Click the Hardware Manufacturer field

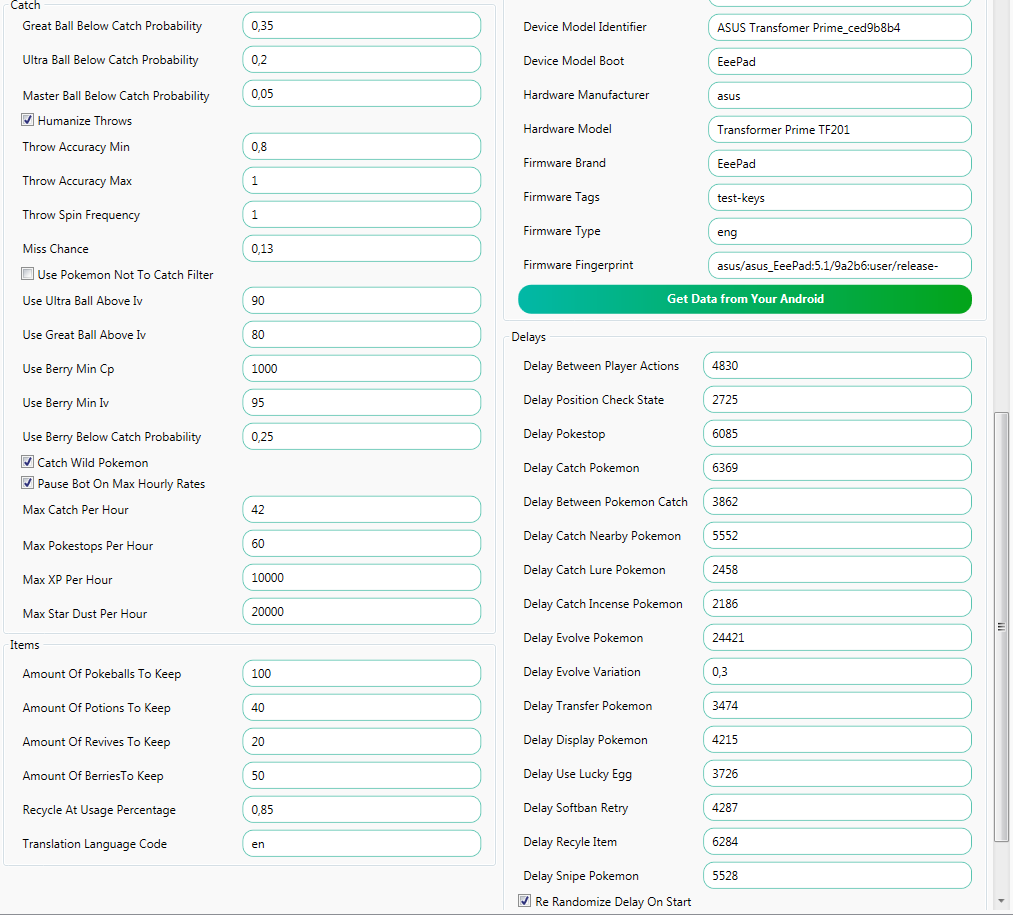coord(840,96)
